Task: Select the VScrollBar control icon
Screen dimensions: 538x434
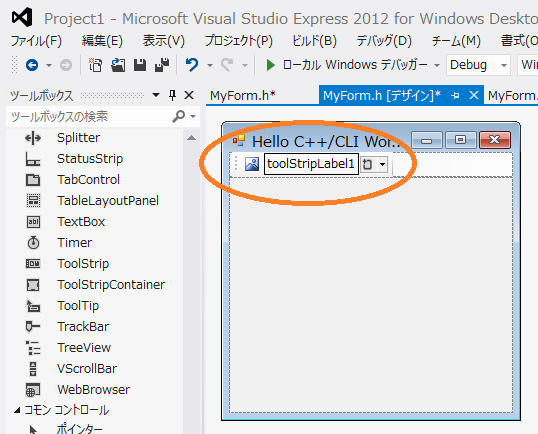Action: (33, 369)
